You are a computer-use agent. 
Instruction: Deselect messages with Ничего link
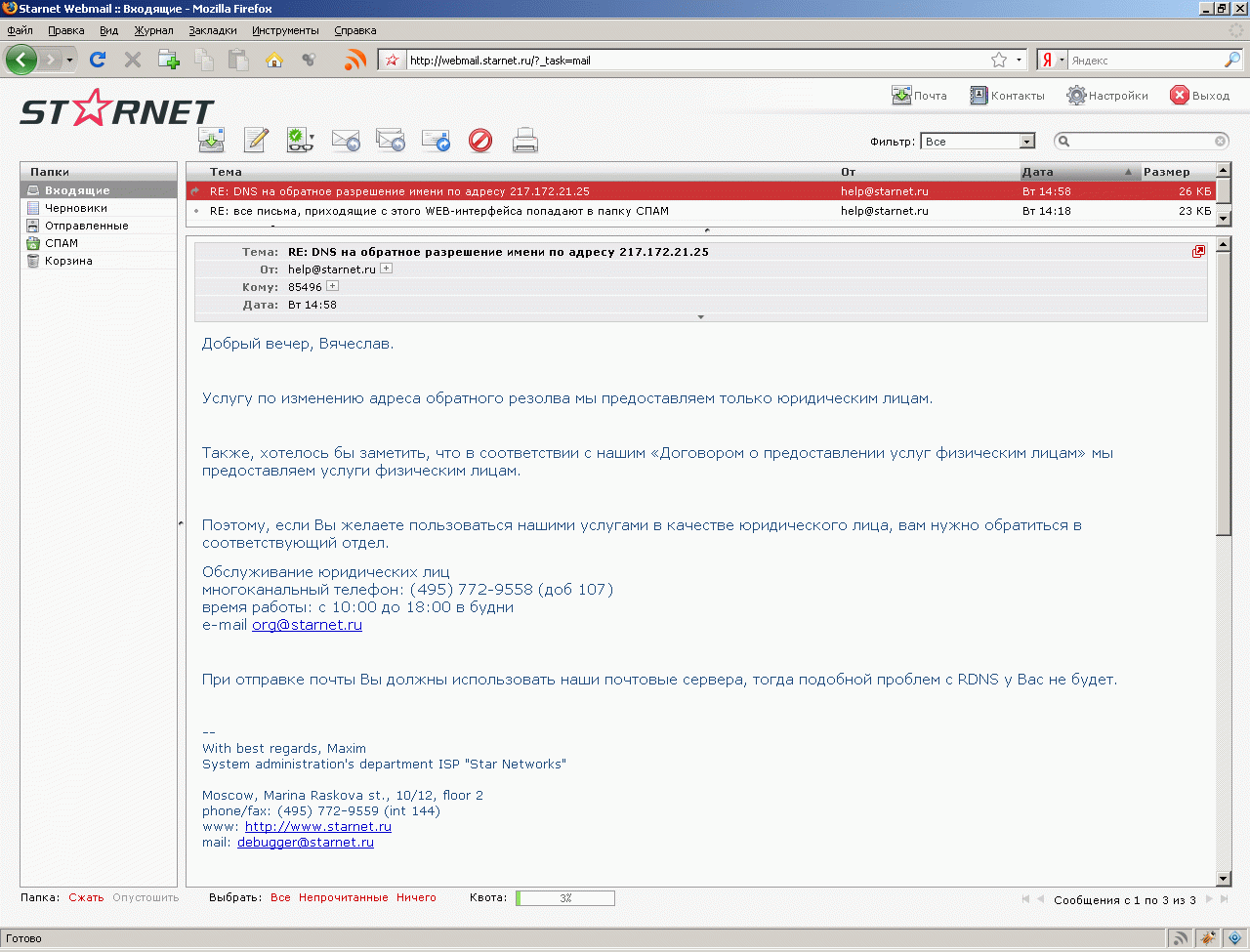coord(416,897)
